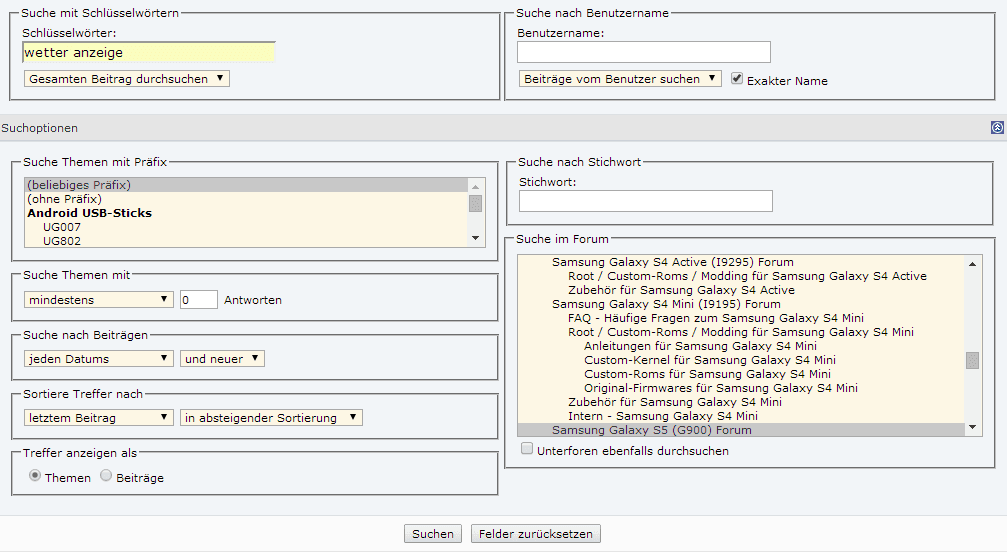Select Intern - Samsung Galaxy S4 Mini
The width and height of the screenshot is (1007, 556).
[741, 416]
